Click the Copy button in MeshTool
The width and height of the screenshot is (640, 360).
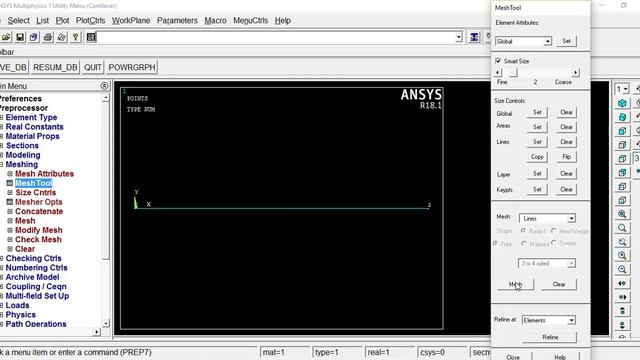coord(537,157)
